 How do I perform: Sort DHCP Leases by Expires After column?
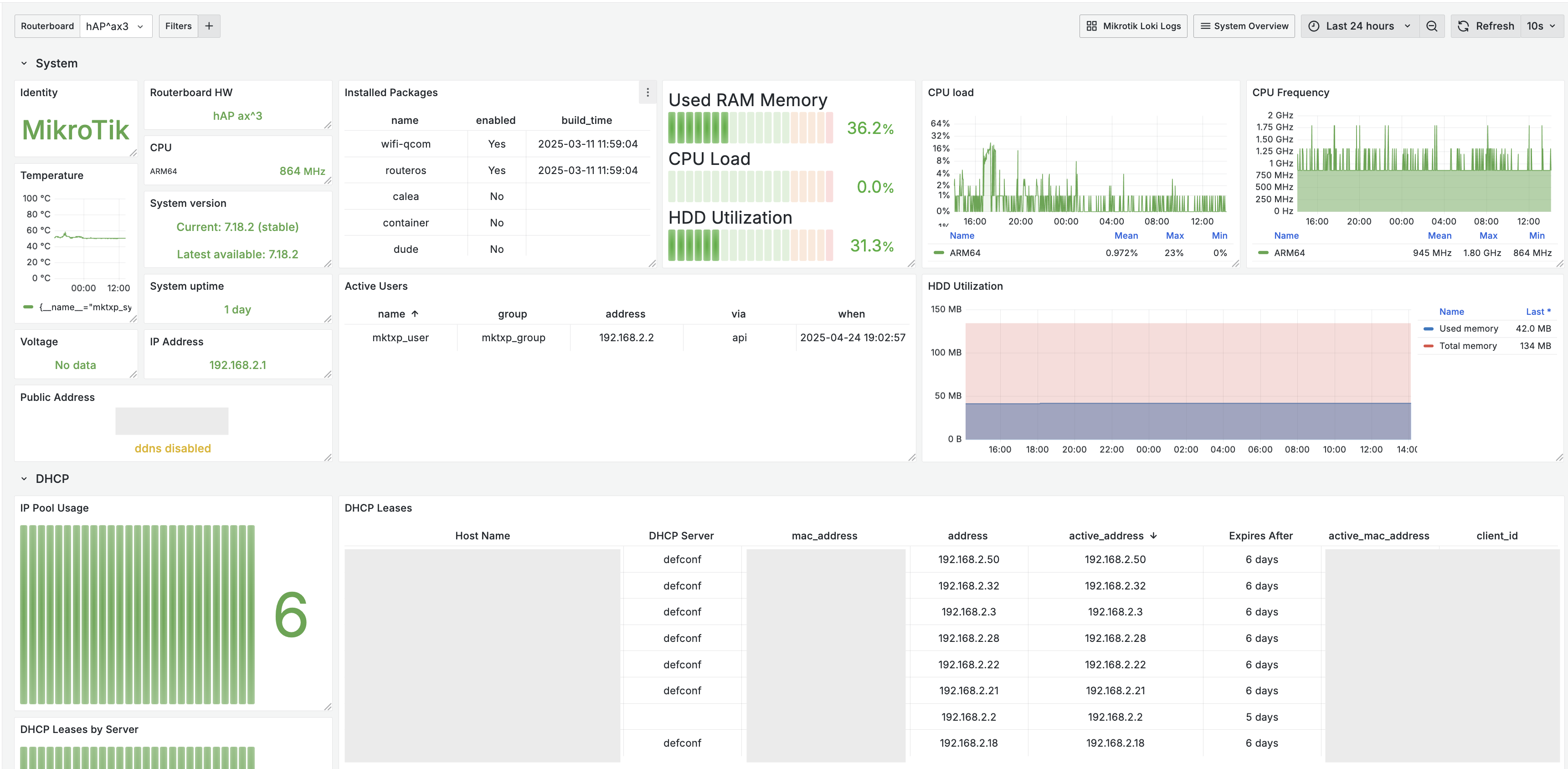pyautogui.click(x=1260, y=535)
